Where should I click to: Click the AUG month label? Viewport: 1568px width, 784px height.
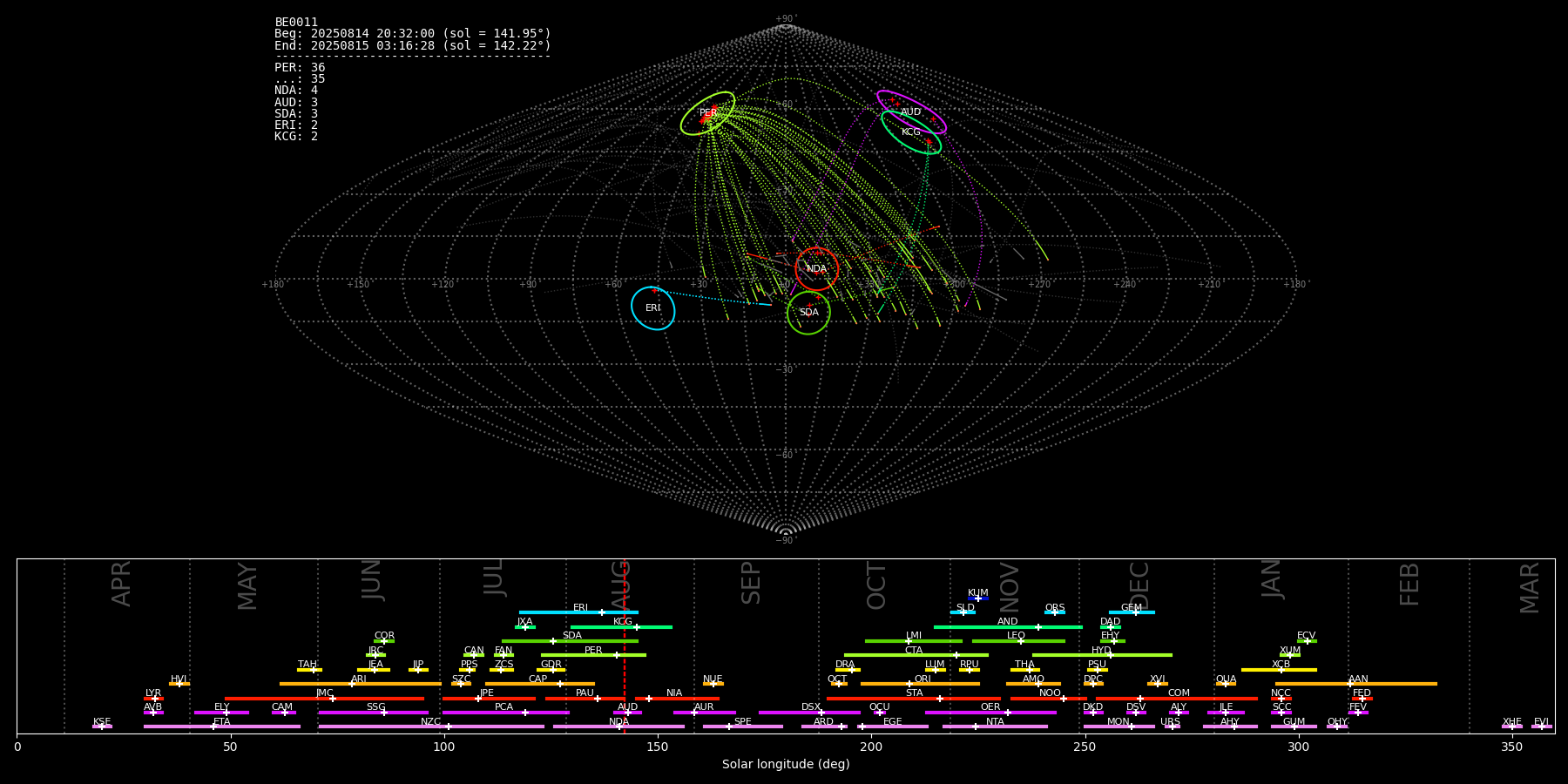click(x=620, y=583)
